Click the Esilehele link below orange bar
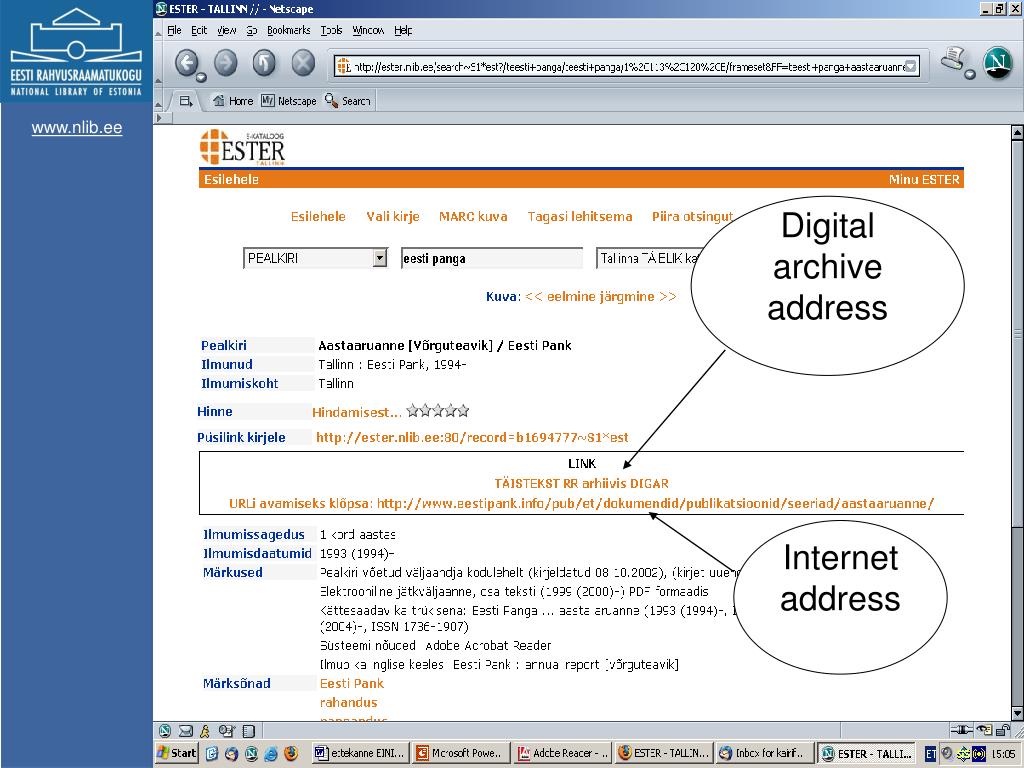This screenshot has height=768, width=1024. (x=318, y=216)
